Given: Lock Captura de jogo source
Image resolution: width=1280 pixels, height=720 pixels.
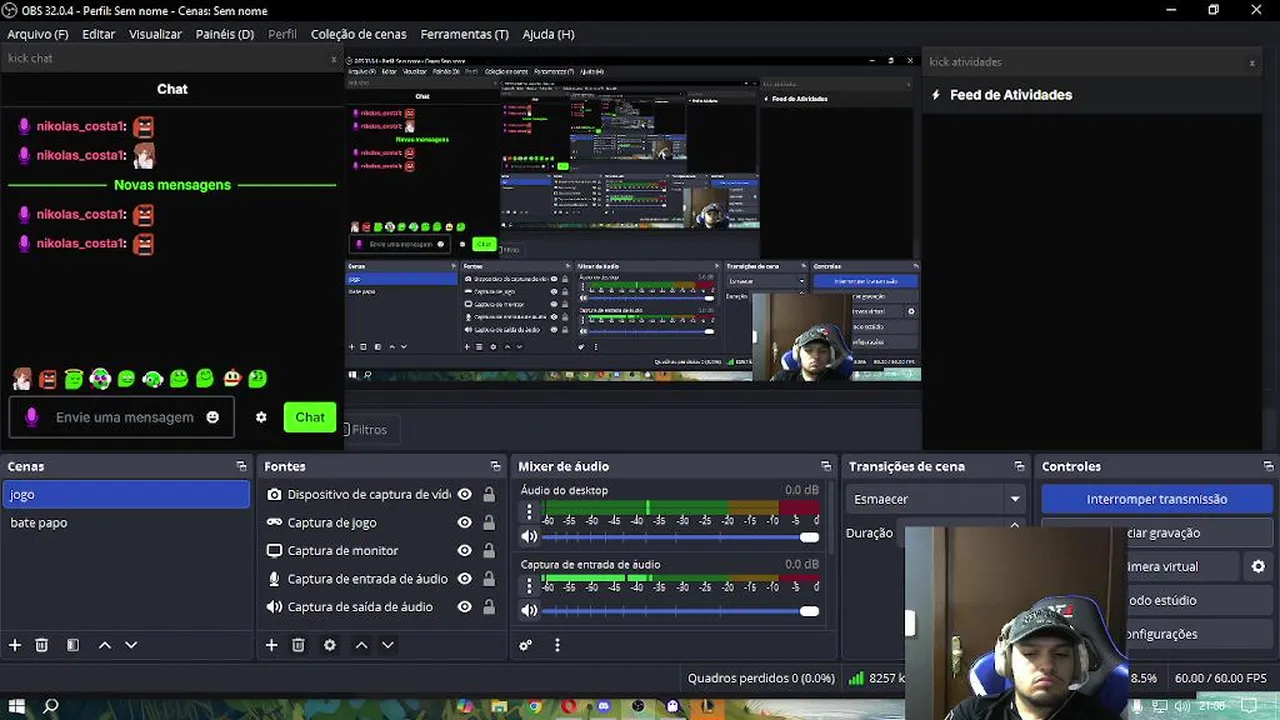Looking at the screenshot, I should (x=489, y=522).
